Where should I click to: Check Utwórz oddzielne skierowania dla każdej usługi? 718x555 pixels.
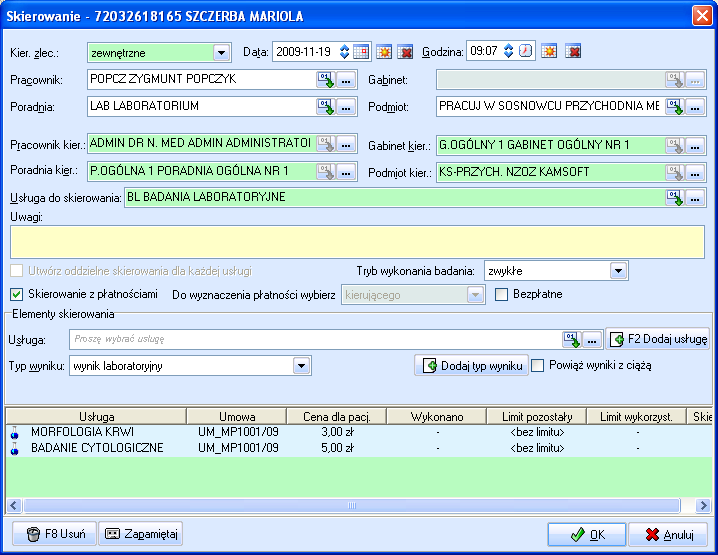16,271
